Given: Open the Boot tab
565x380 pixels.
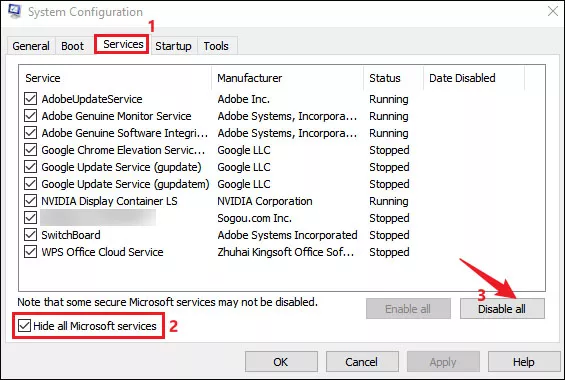Looking at the screenshot, I should tap(72, 46).
